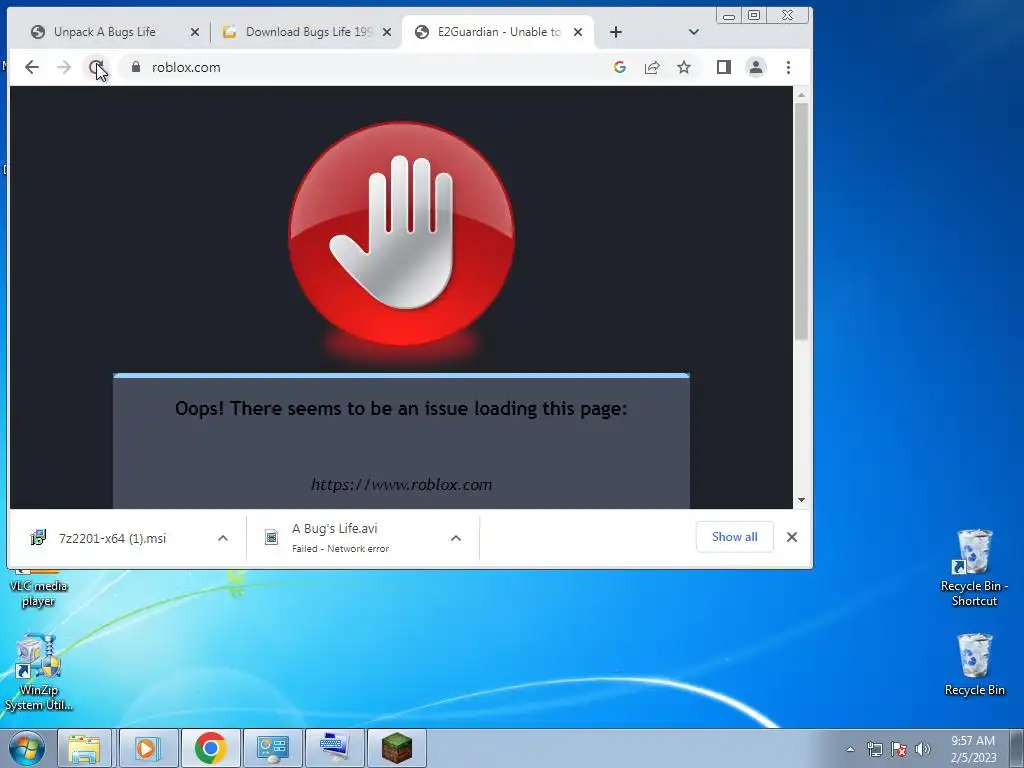1024x768 pixels.
Task: Minimize the Chrome window
Action: click(729, 15)
